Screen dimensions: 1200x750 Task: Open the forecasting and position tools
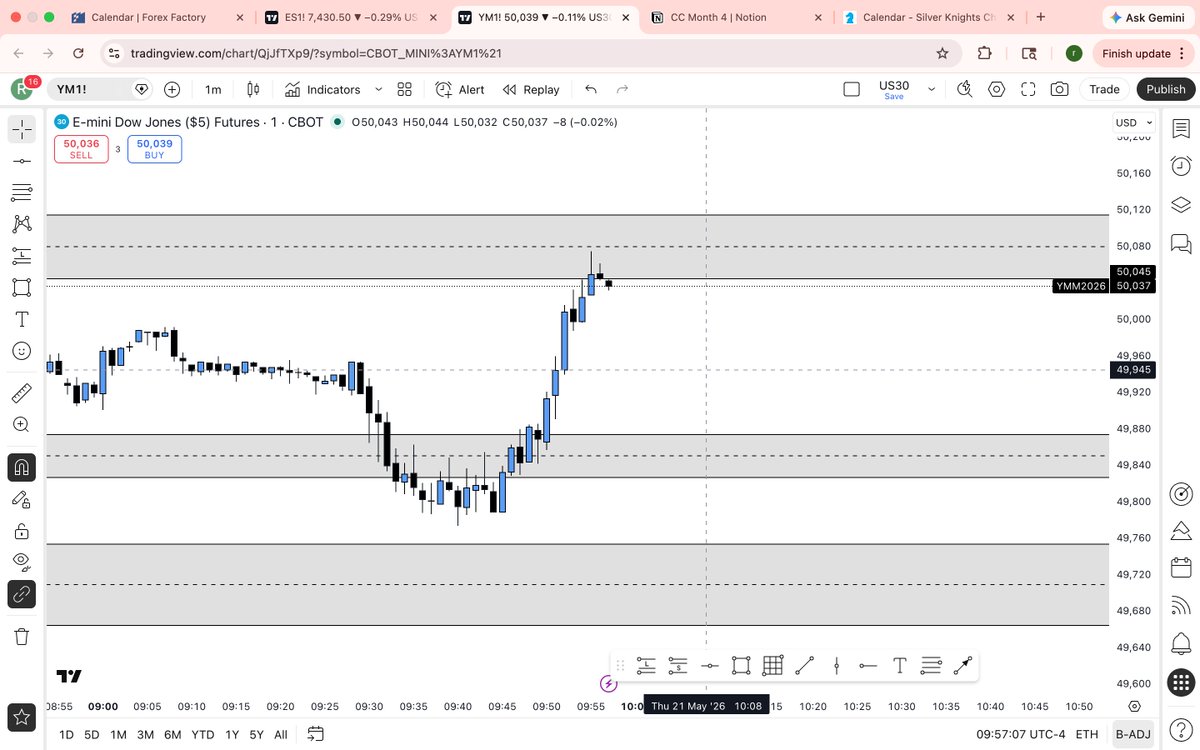point(21,255)
